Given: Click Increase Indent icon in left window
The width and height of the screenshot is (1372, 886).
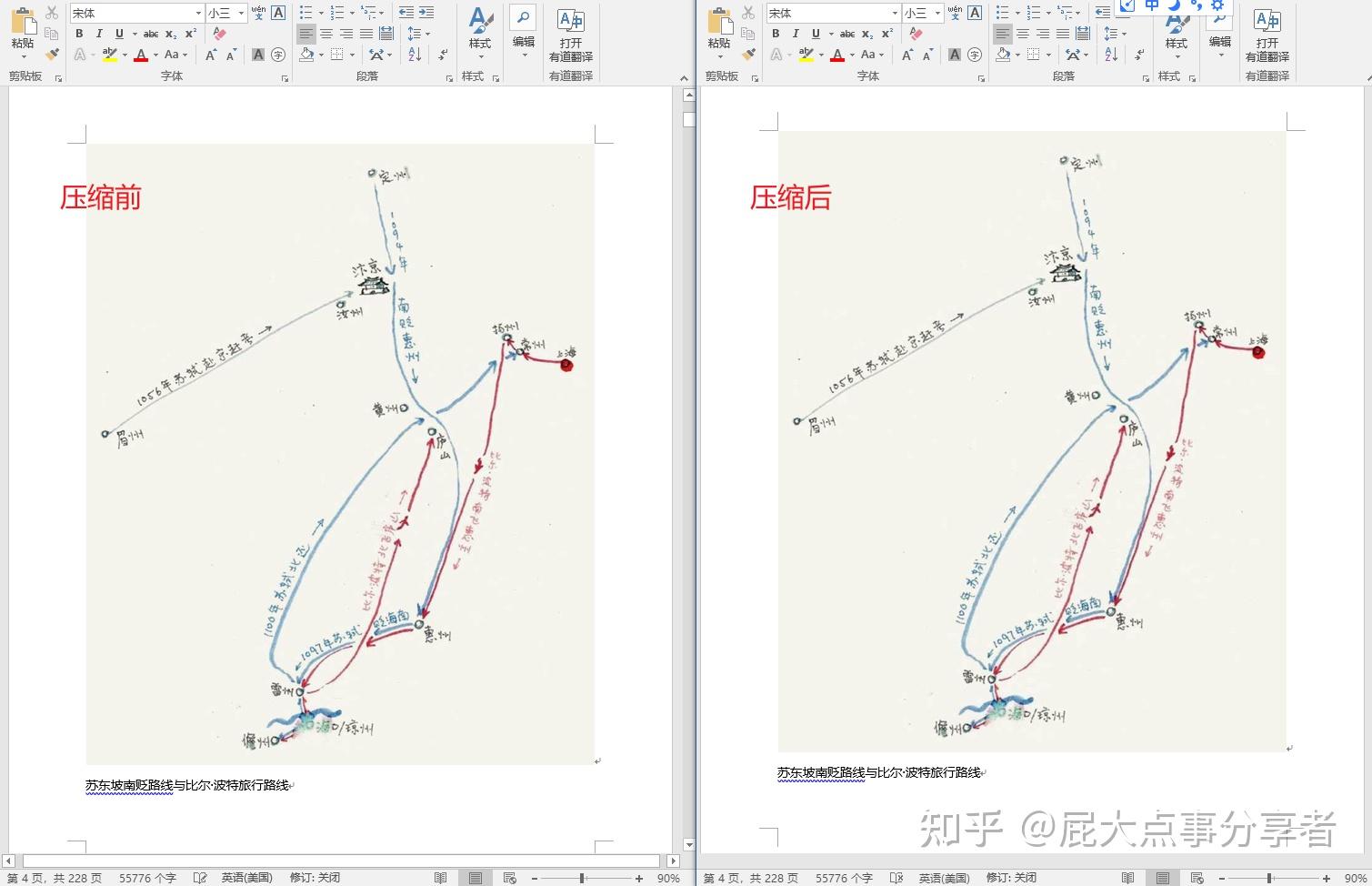Looking at the screenshot, I should (426, 13).
